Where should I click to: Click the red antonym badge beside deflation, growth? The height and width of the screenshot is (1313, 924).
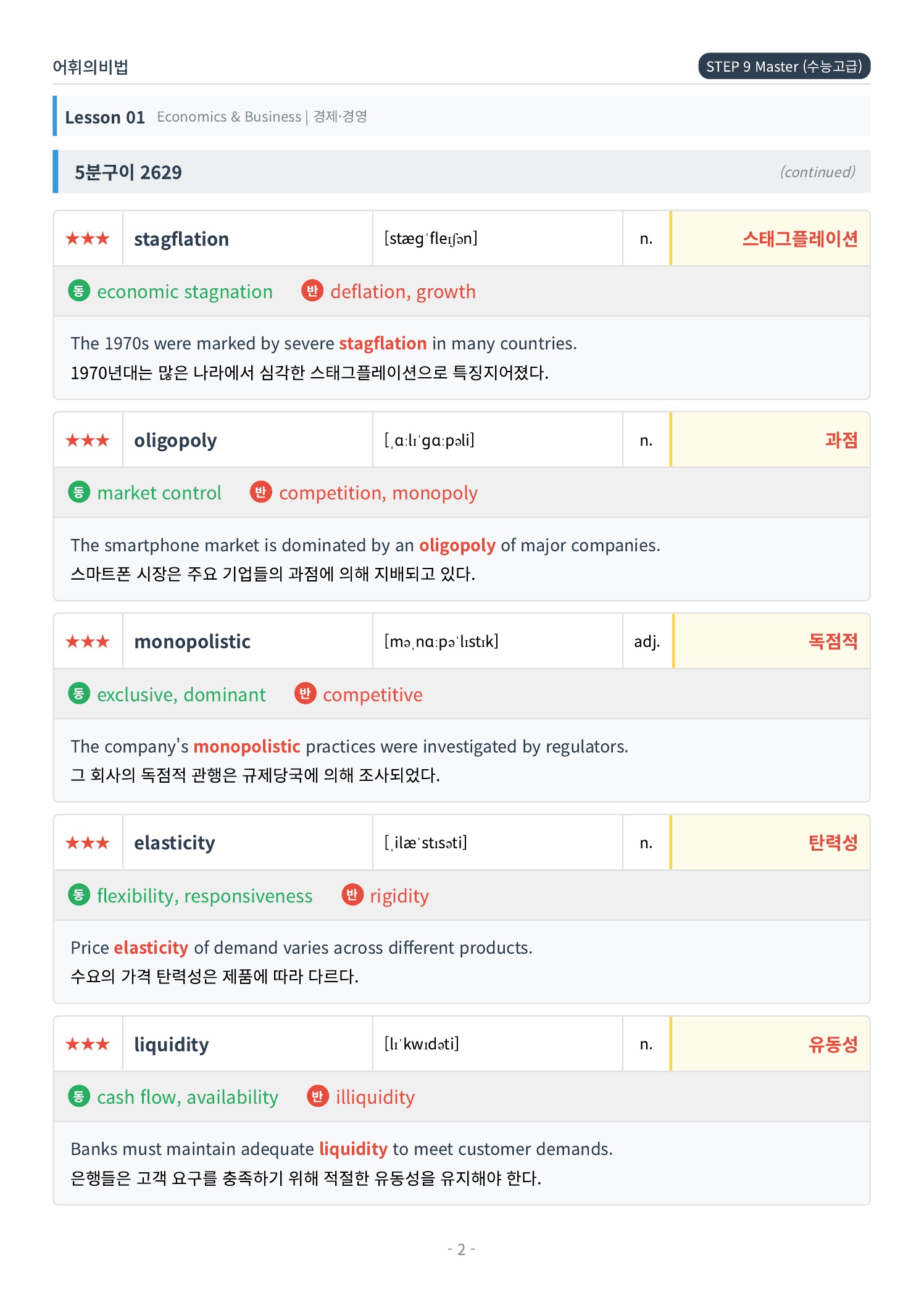point(312,291)
